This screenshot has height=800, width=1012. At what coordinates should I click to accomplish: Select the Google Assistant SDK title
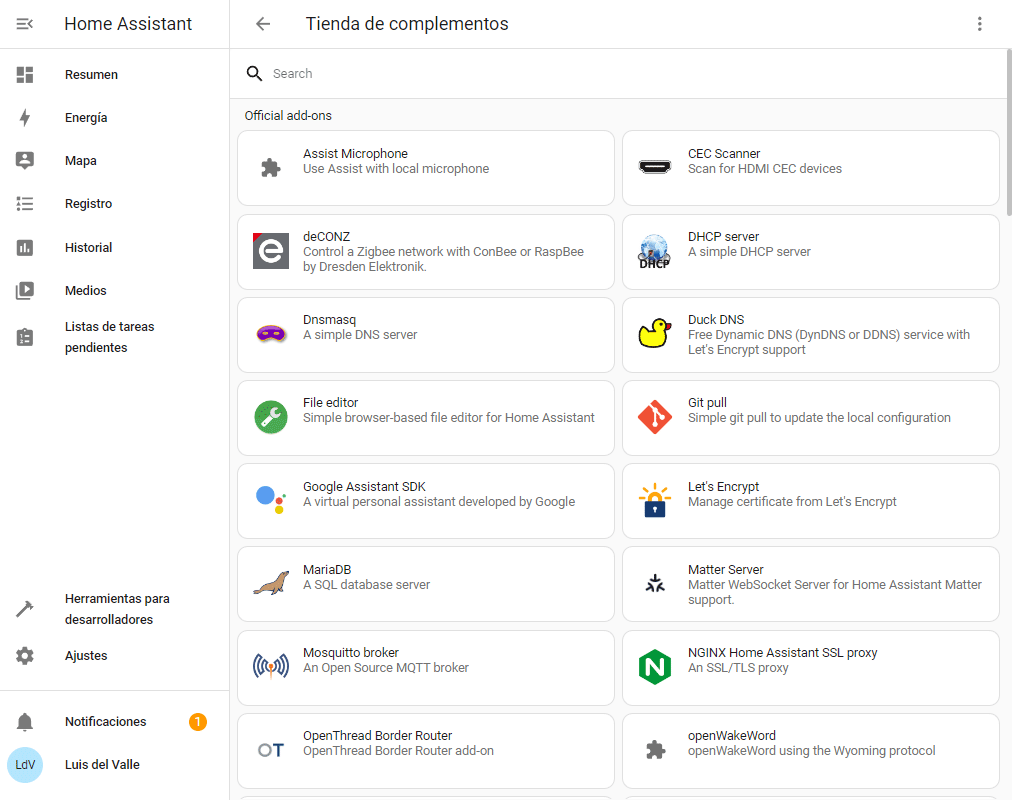[364, 486]
